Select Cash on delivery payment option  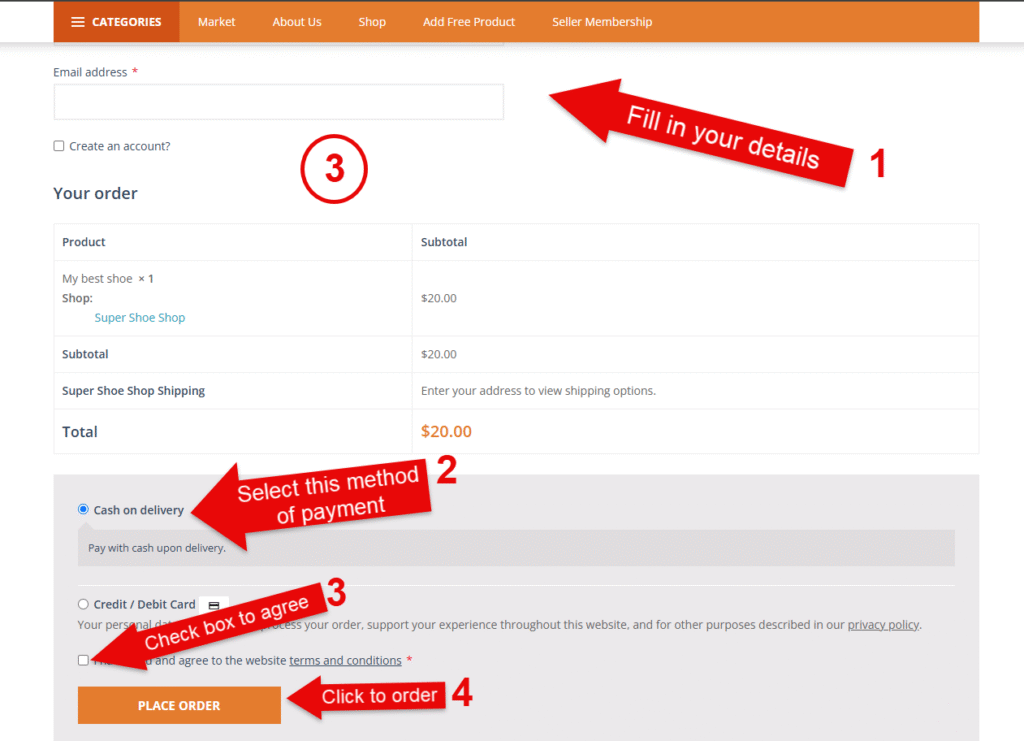[x=84, y=509]
